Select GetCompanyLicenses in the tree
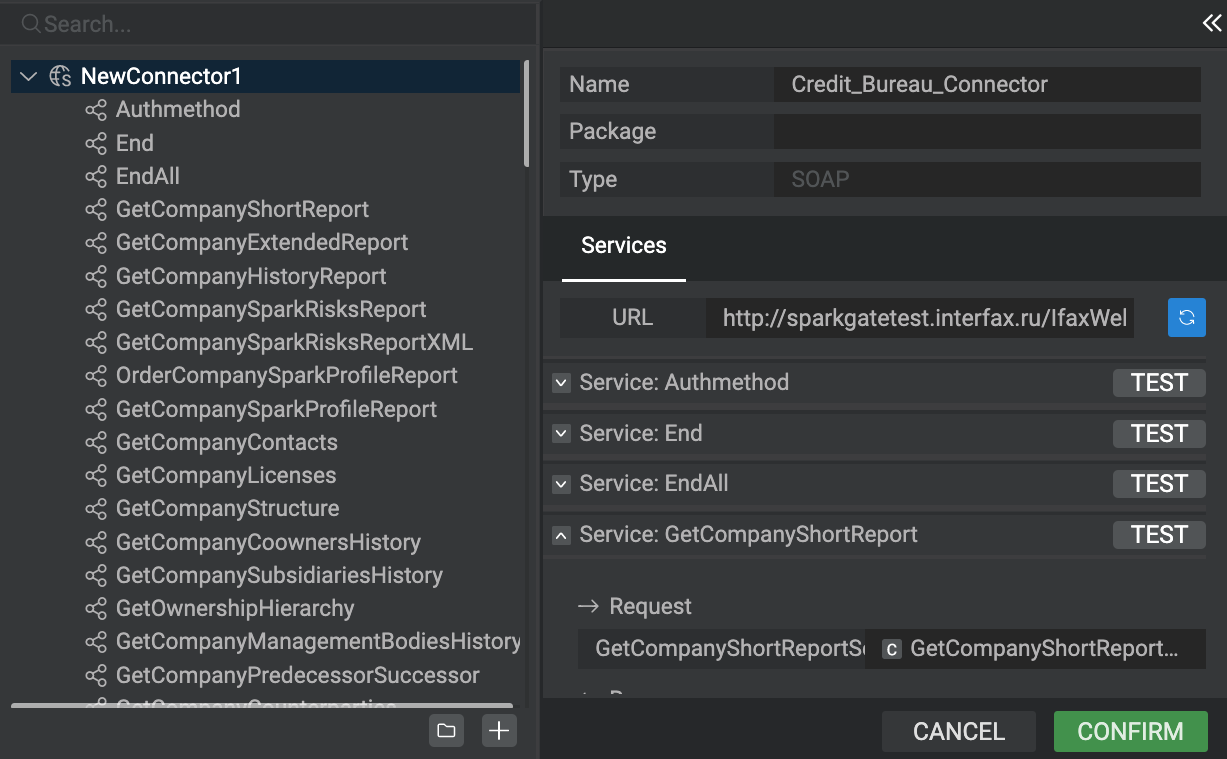The height and width of the screenshot is (759, 1227). pos(226,475)
